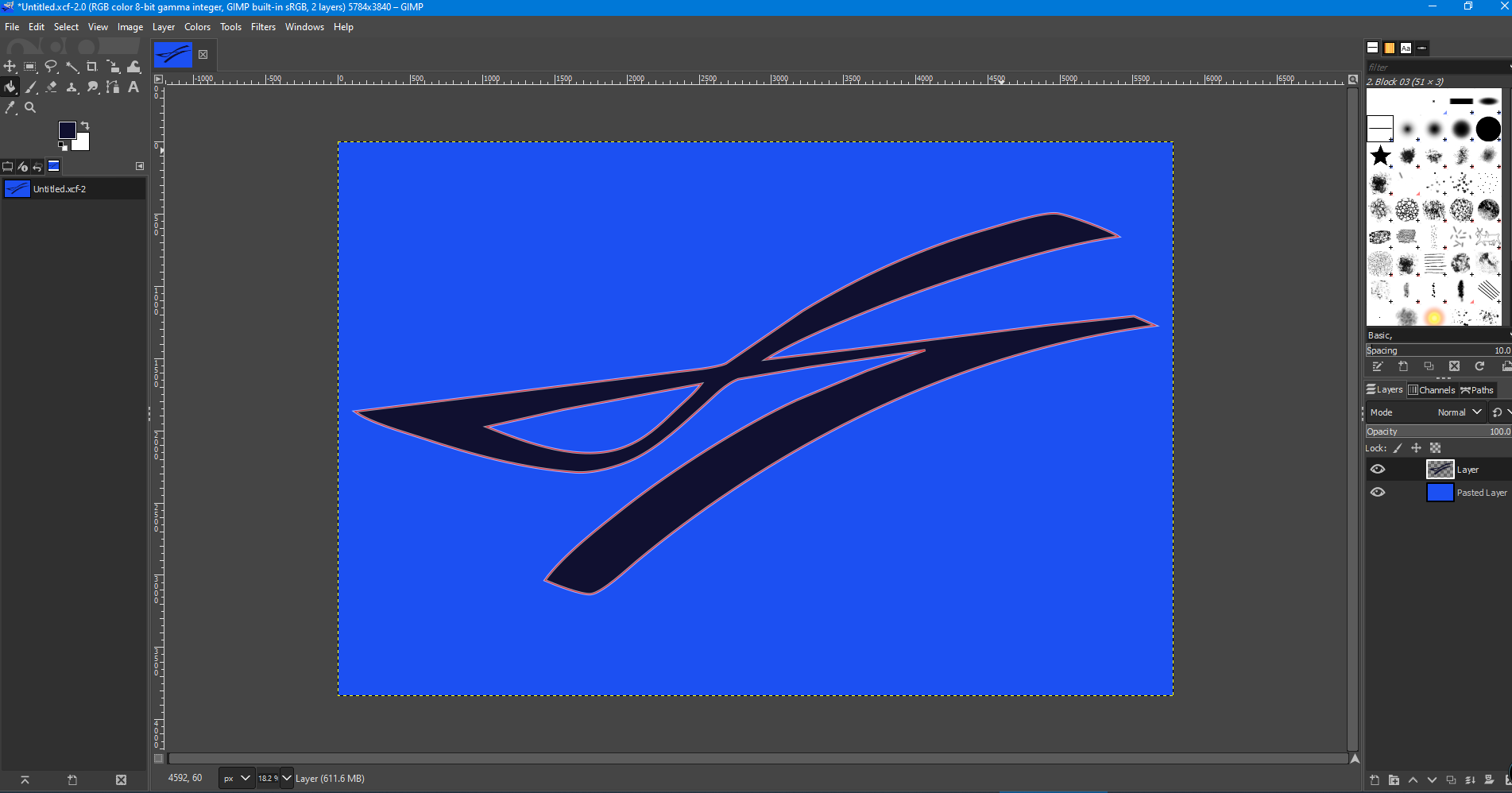1512x793 pixels.
Task: Select the Free Select lasso tool
Action: 51,67
